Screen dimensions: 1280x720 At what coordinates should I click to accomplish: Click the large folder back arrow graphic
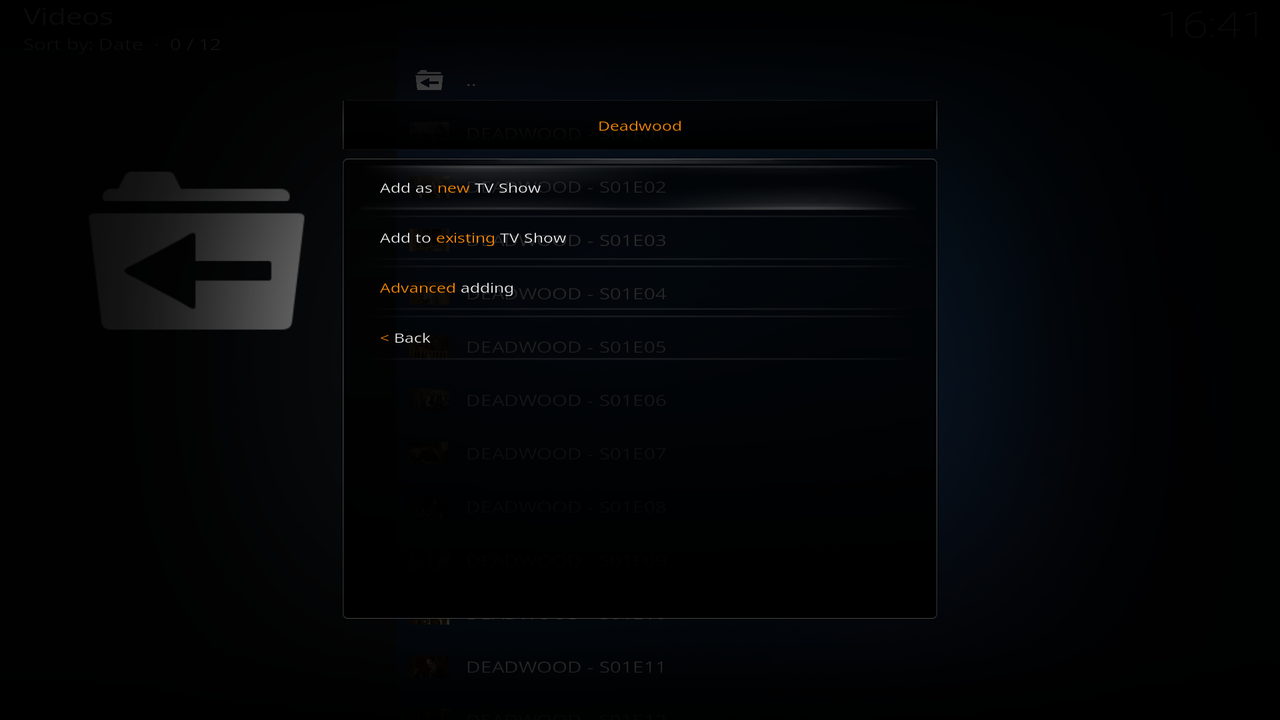click(197, 251)
